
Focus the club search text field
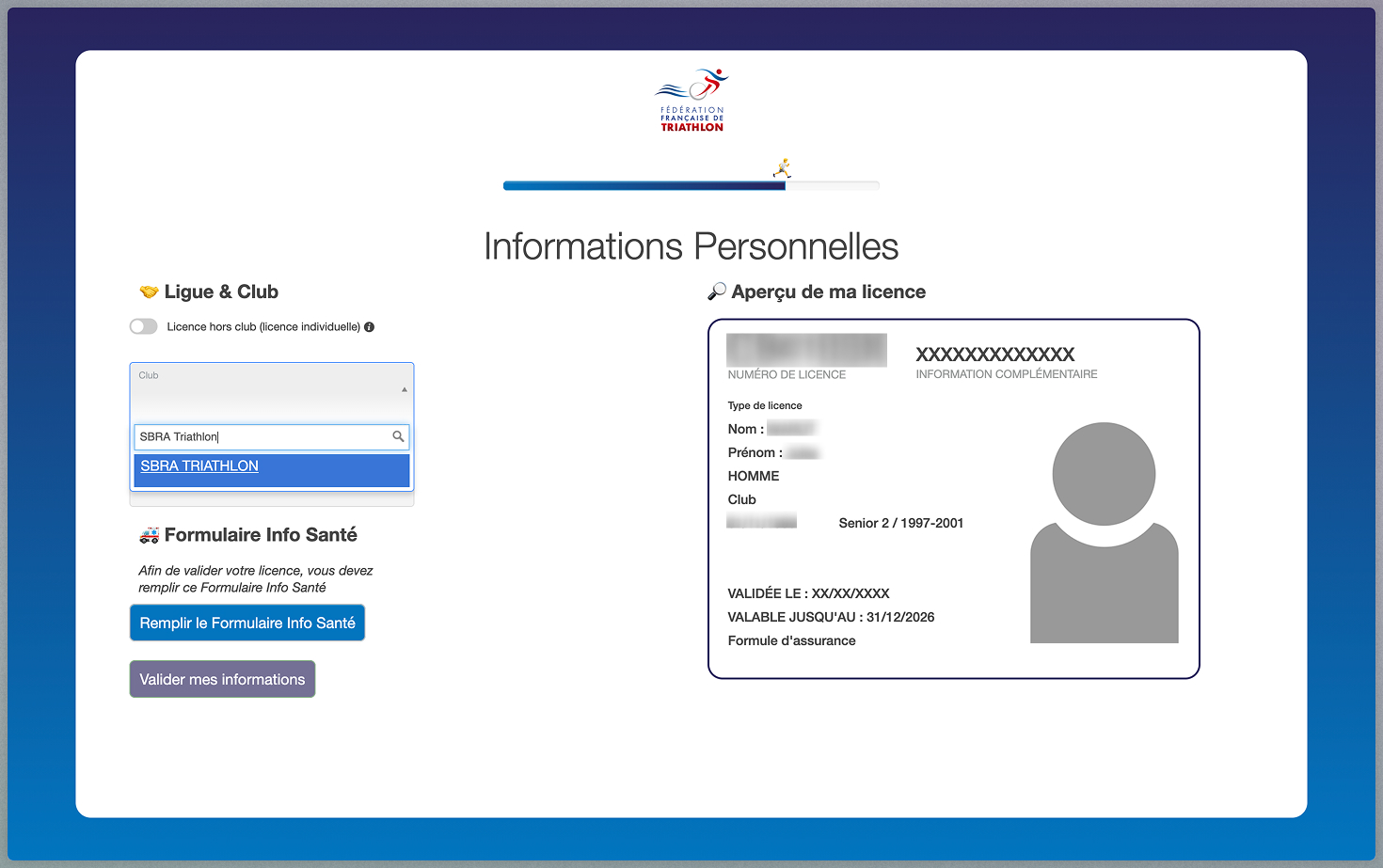click(x=262, y=436)
